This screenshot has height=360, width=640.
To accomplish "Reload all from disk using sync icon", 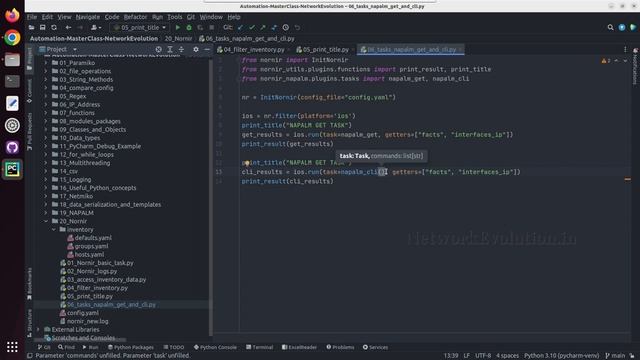I will 54,27.
